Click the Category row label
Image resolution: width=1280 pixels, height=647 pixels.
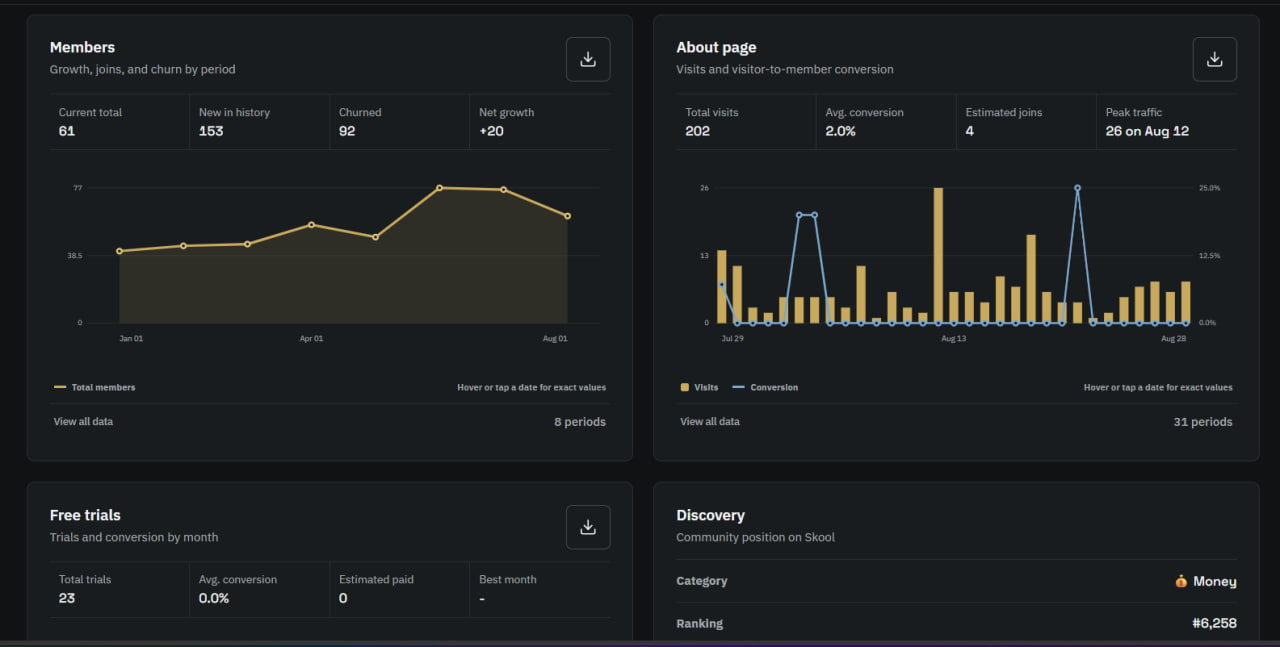click(x=702, y=581)
